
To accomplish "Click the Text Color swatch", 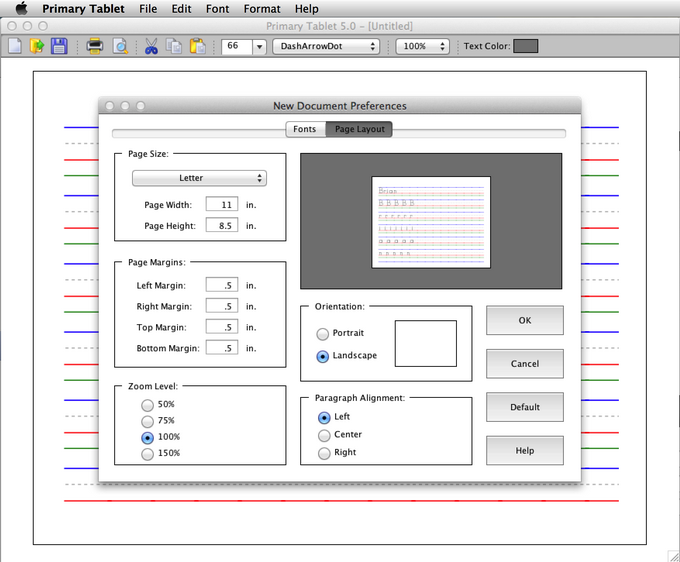I will (525, 46).
